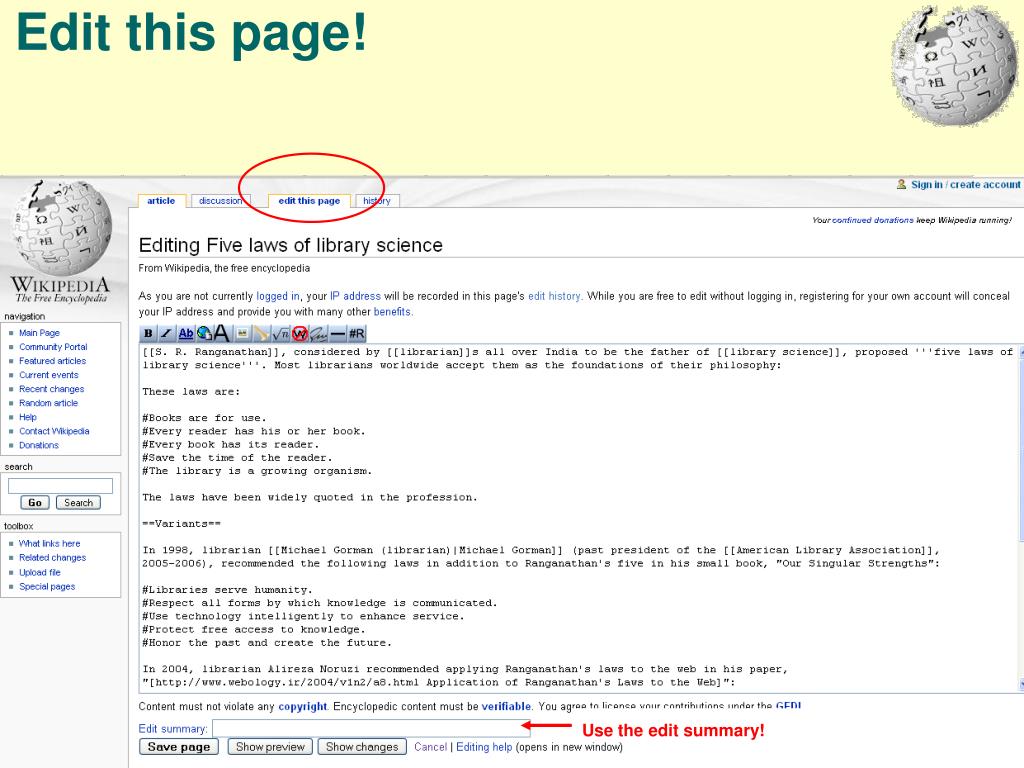Click the 'Editing Five laws of library science' heading
The width and height of the screenshot is (1024, 768).
pos(291,245)
